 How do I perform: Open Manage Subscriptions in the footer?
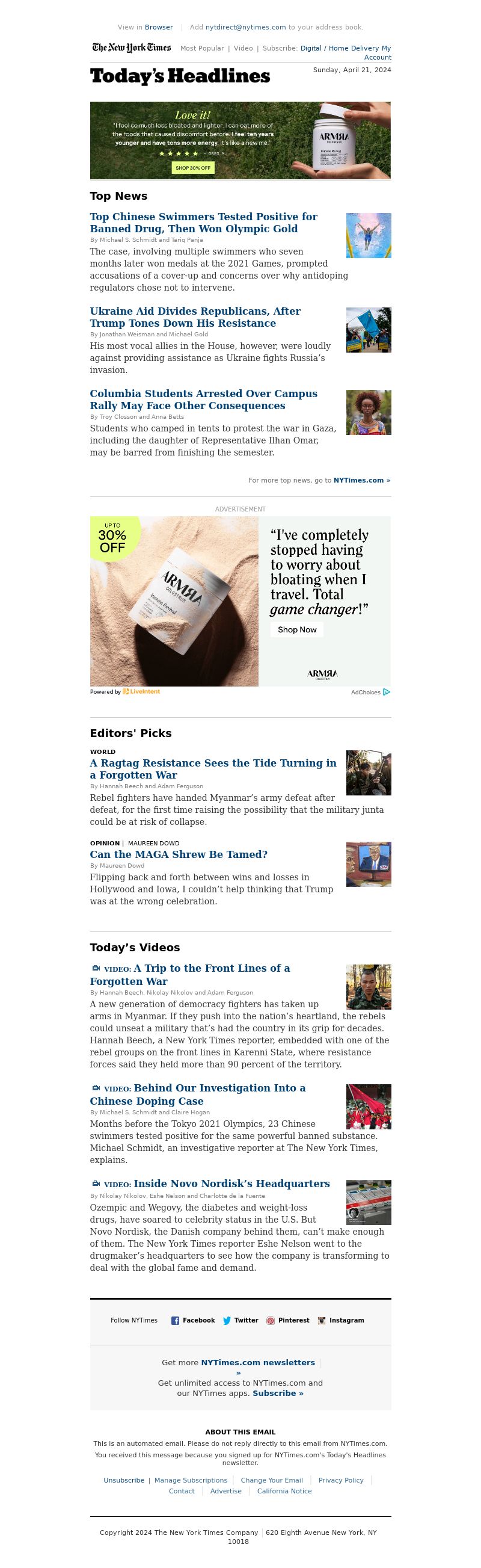coord(191,1480)
